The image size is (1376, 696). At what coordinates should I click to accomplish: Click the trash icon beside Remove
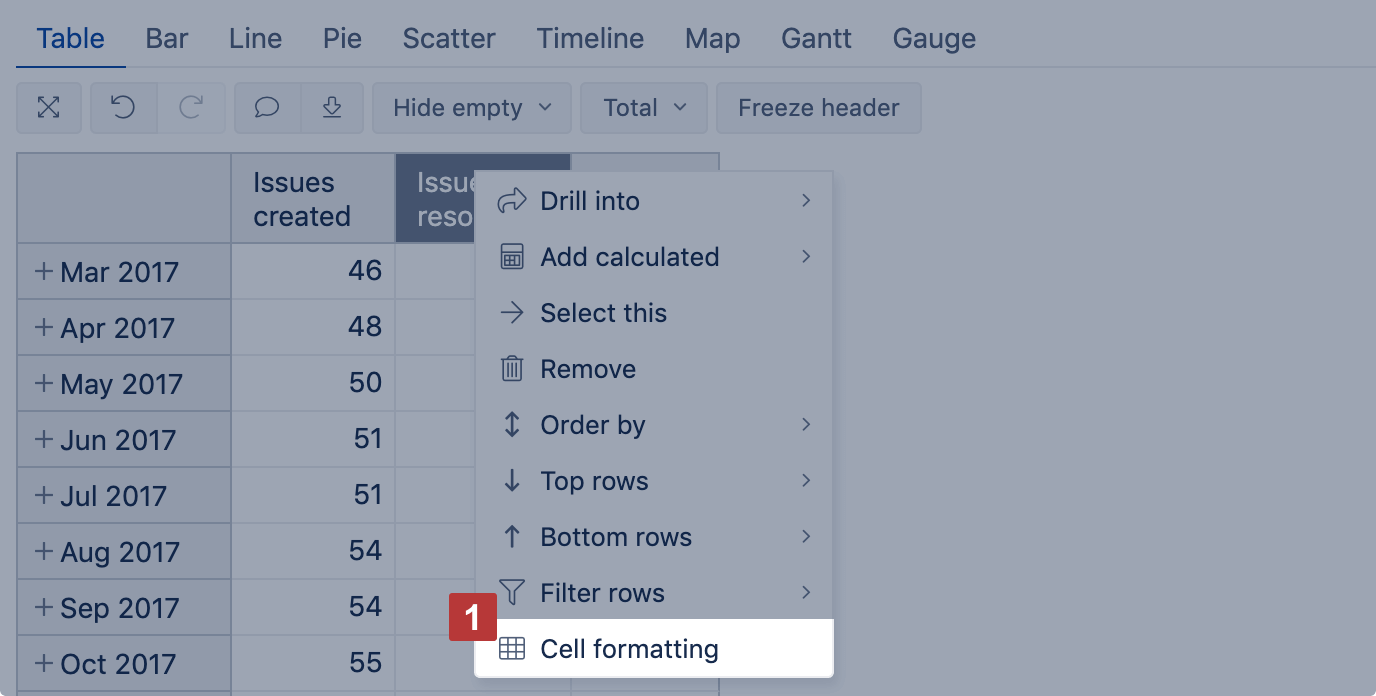(x=511, y=369)
